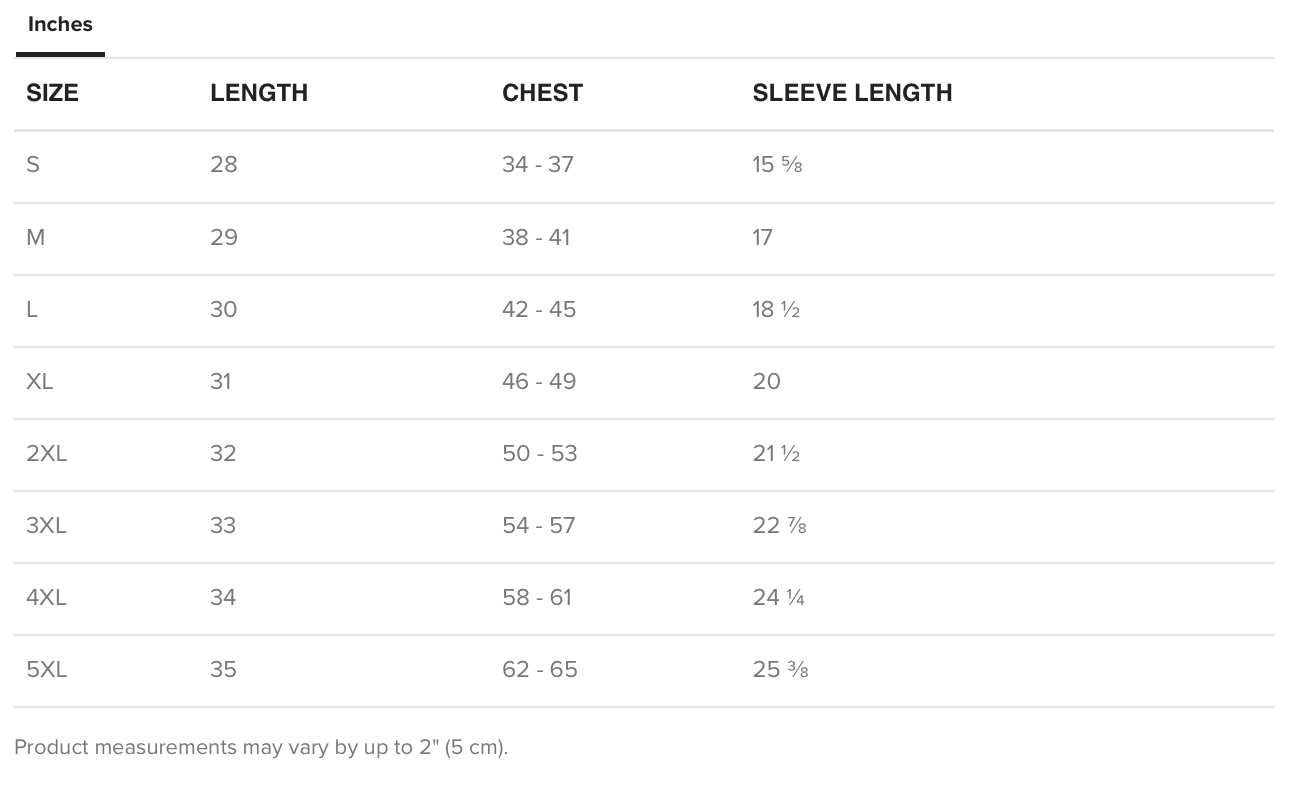Select the L size row label
1296x788 pixels.
click(32, 310)
